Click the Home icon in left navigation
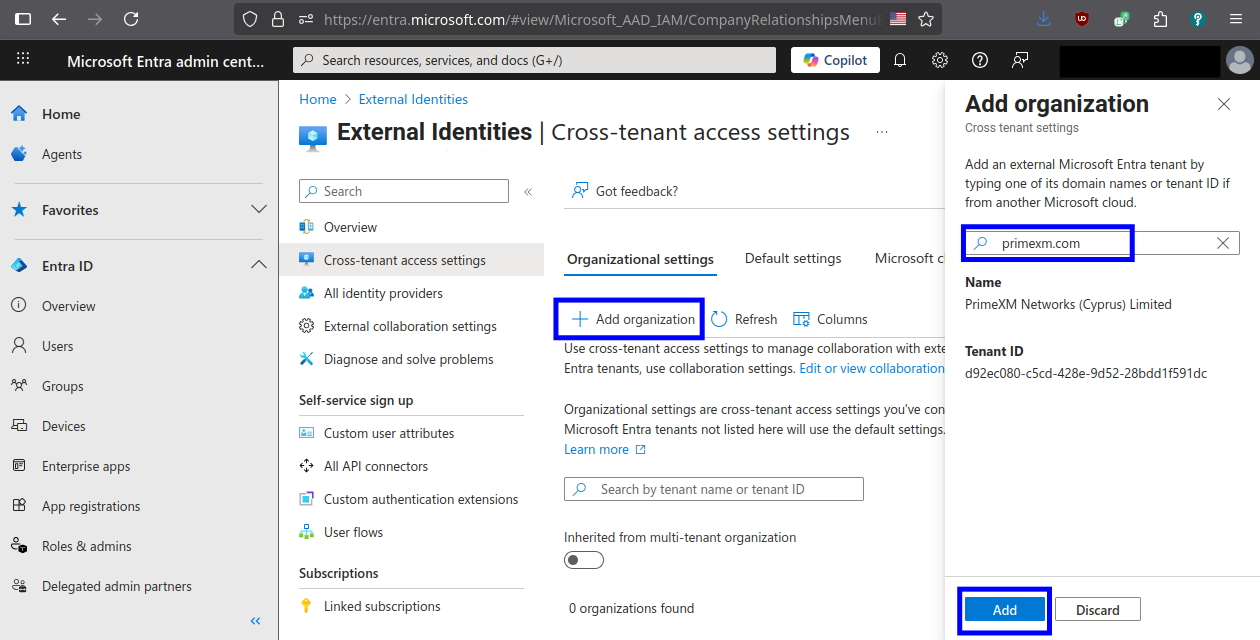1260x640 pixels. point(19,114)
